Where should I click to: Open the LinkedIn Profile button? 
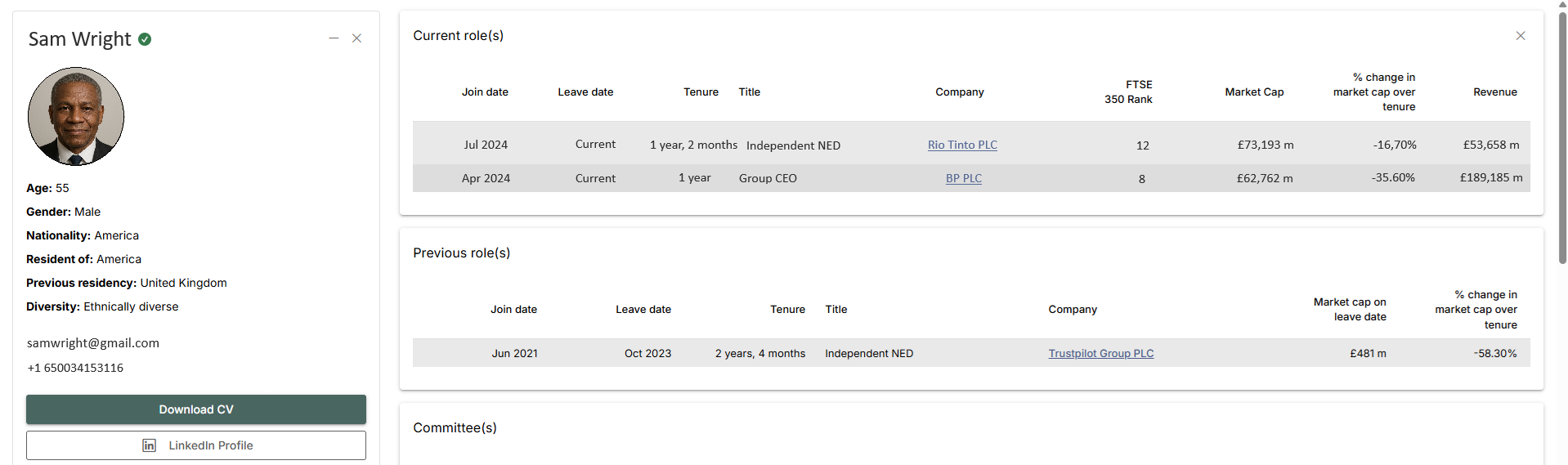pos(196,445)
